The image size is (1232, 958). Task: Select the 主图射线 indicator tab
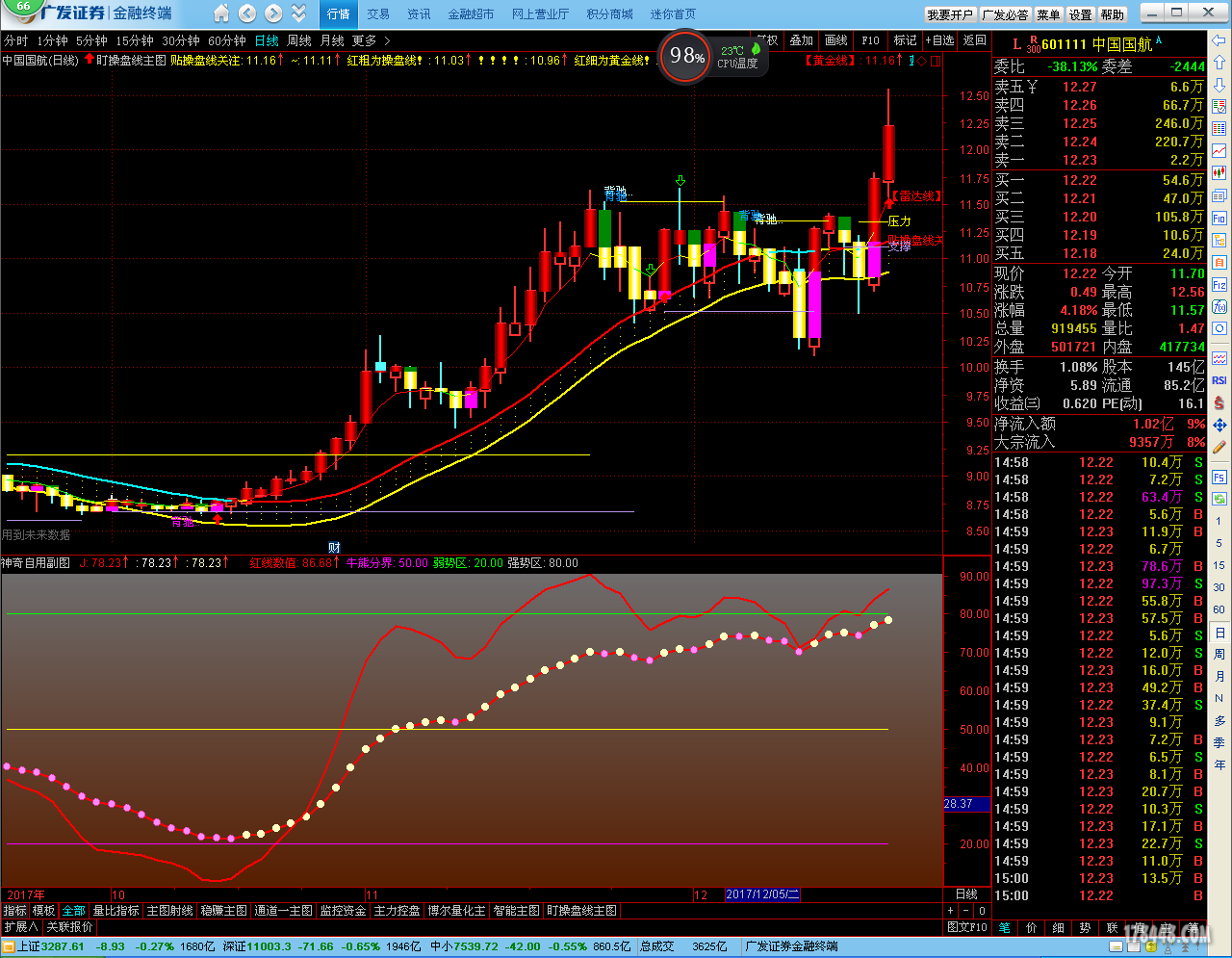point(170,910)
